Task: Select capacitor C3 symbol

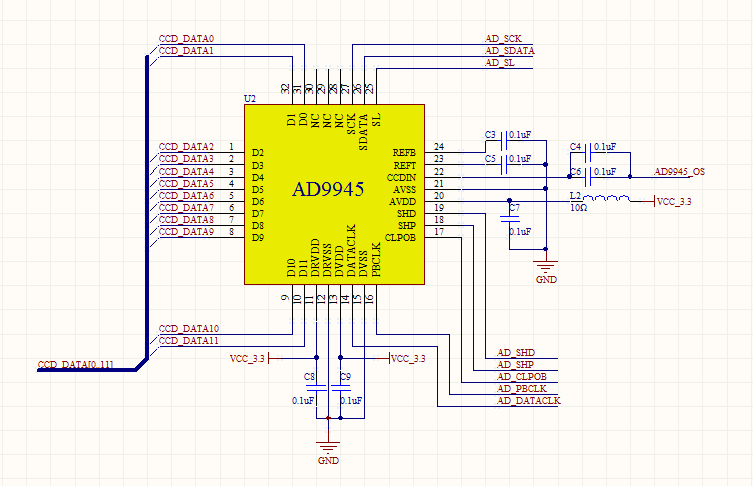Action: click(x=505, y=139)
